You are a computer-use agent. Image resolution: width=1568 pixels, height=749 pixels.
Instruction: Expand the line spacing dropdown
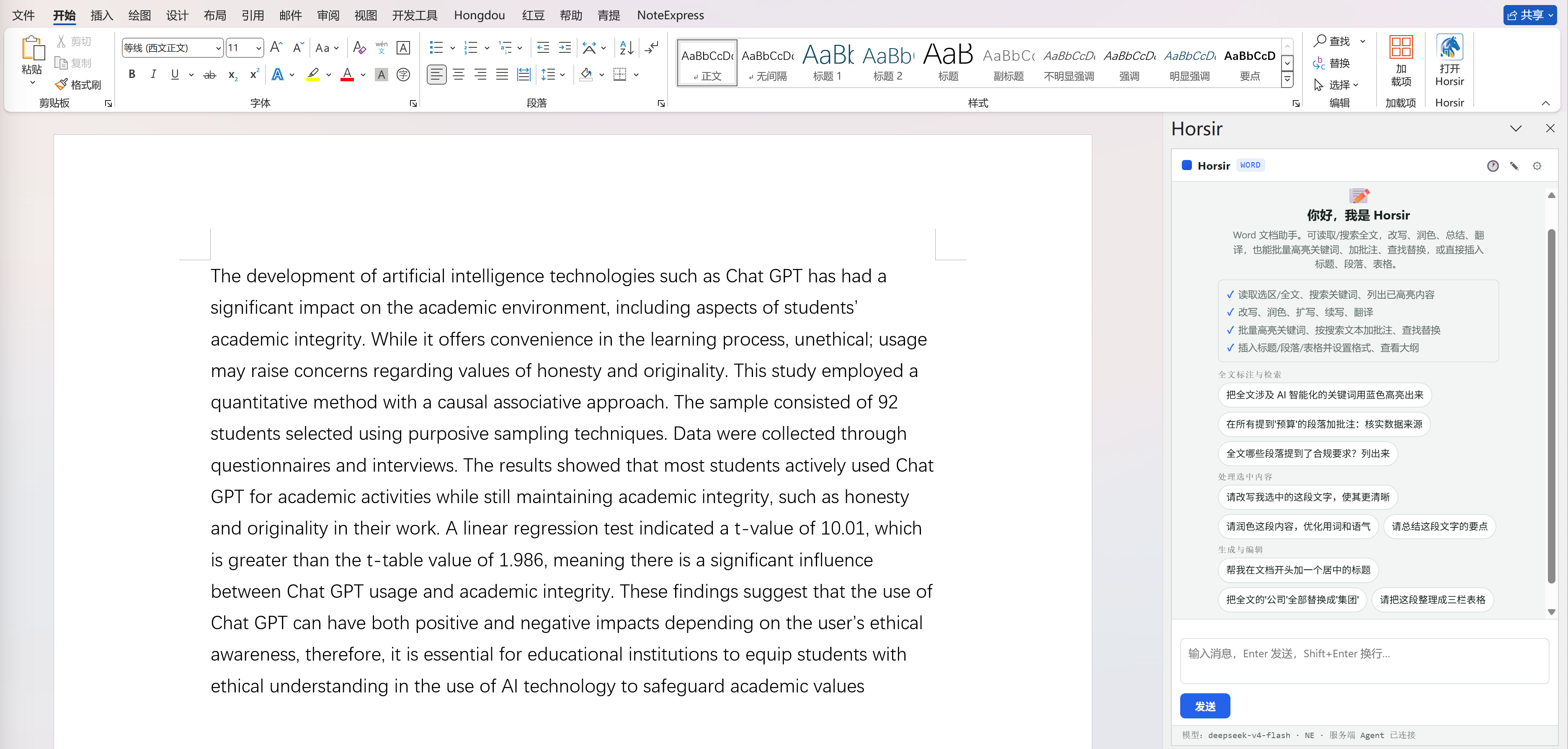tap(562, 74)
